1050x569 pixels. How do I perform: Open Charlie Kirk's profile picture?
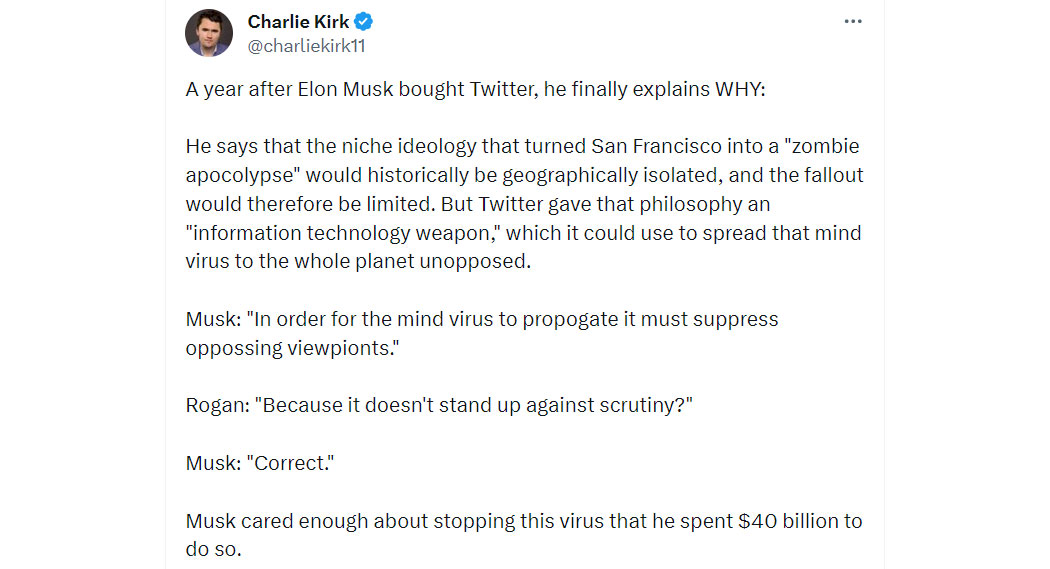click(209, 33)
